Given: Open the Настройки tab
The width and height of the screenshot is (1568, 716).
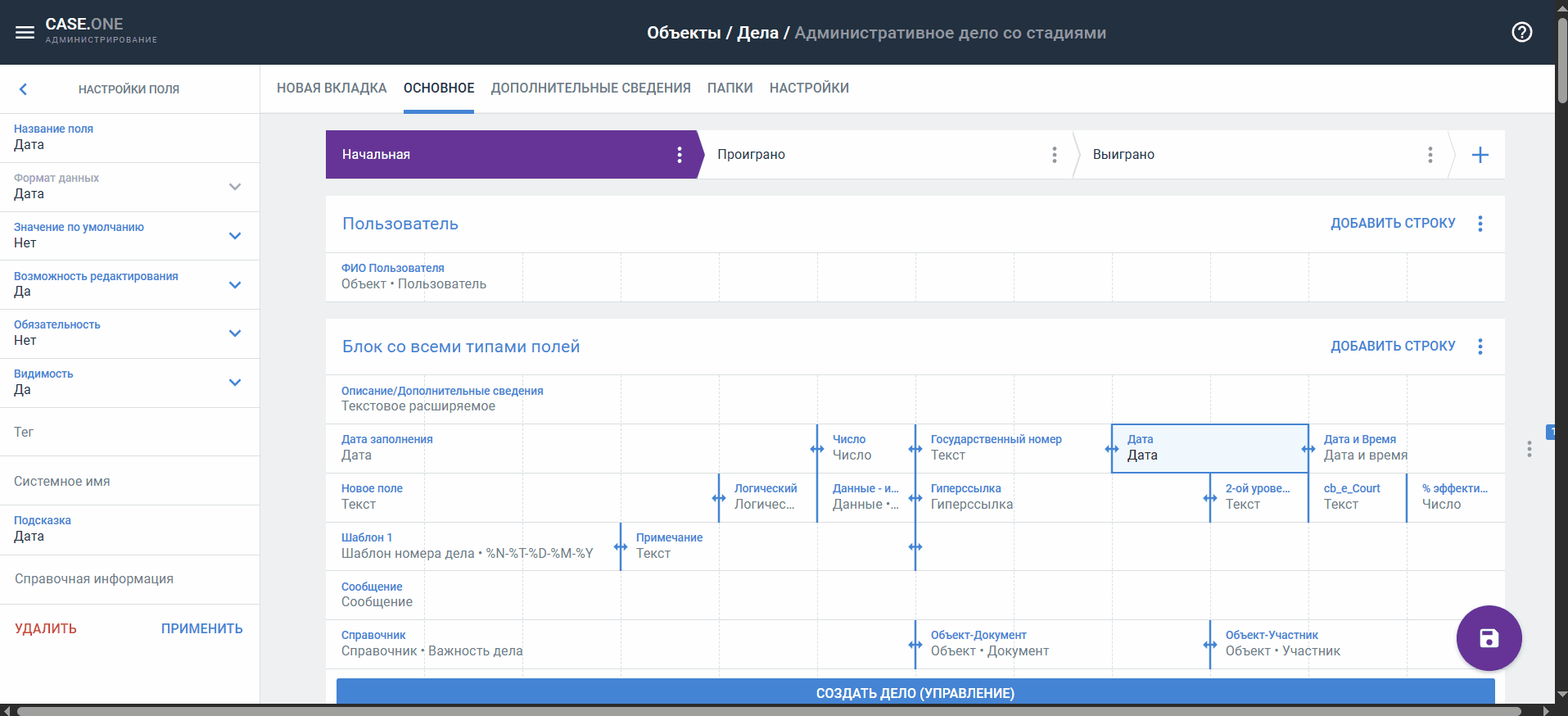Looking at the screenshot, I should tap(808, 88).
